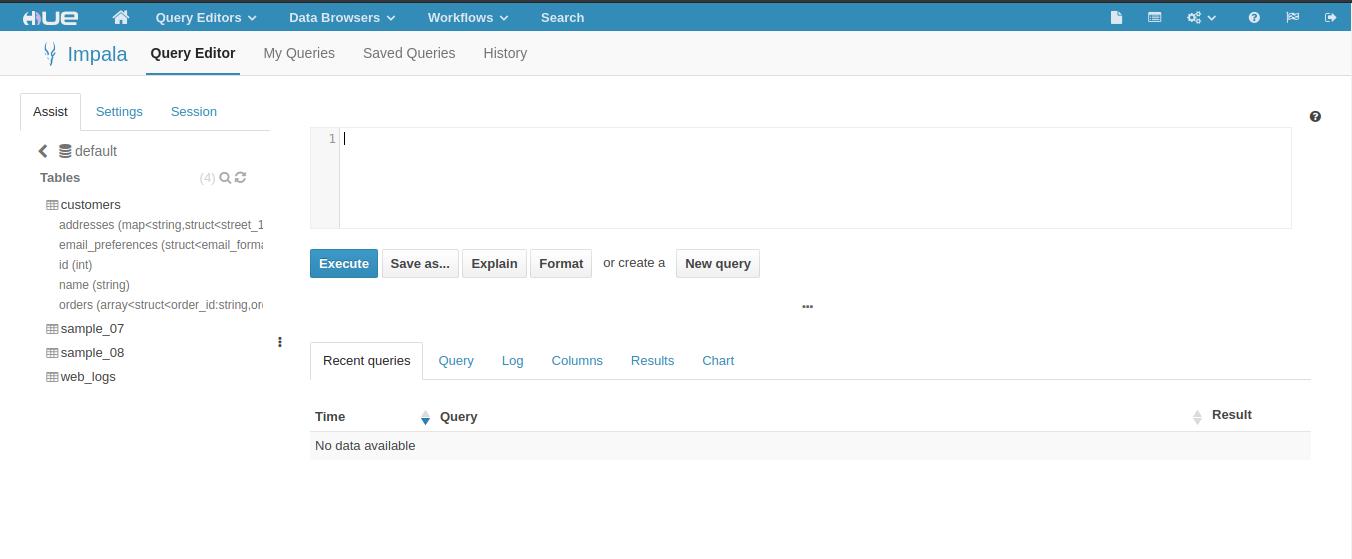Expand the sample_08 table
The width and height of the screenshot is (1352, 559).
(x=92, y=353)
